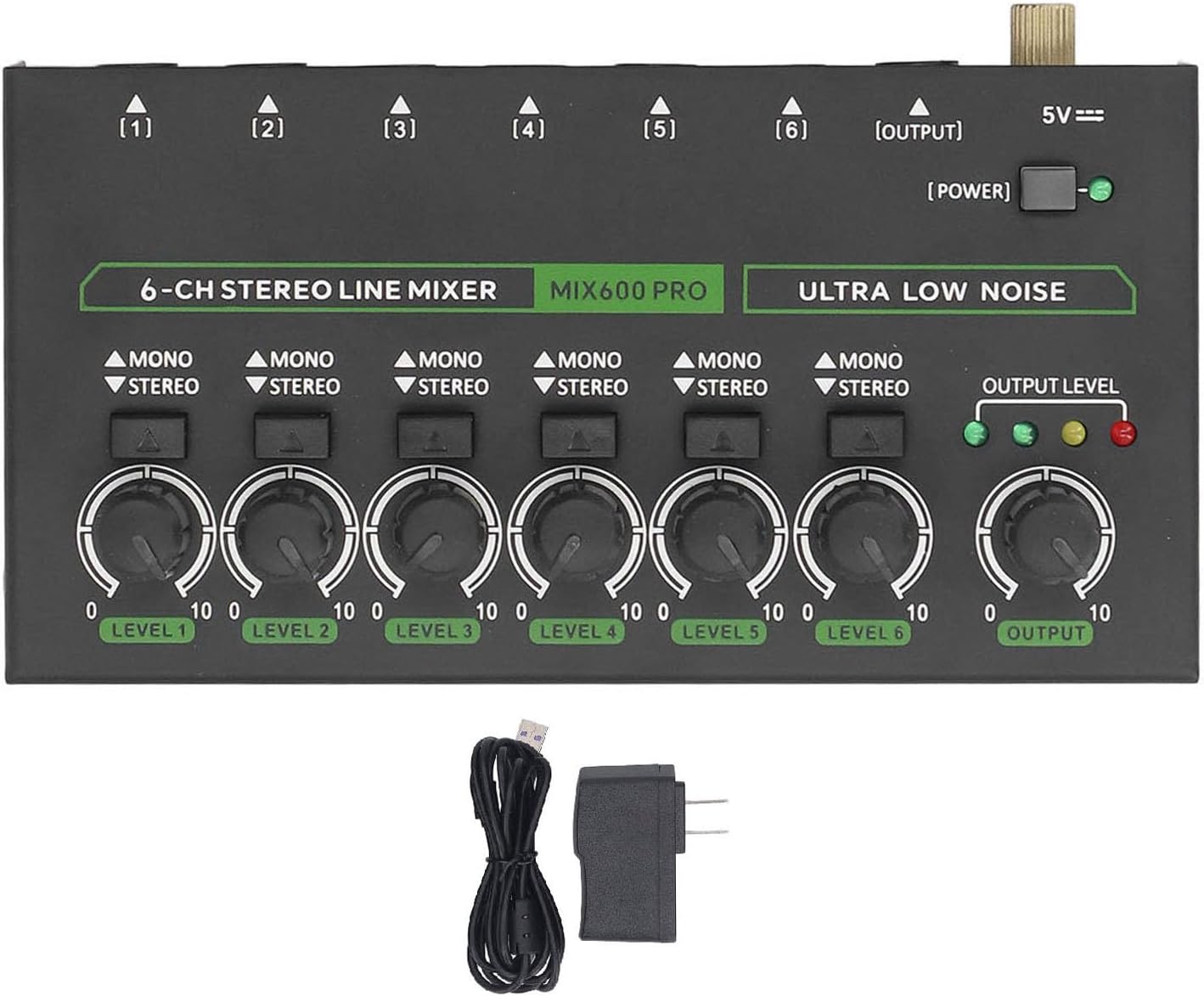Toggle the MONO/STEREO switch above LEVEL 1
1204x997 pixels.
(148, 437)
